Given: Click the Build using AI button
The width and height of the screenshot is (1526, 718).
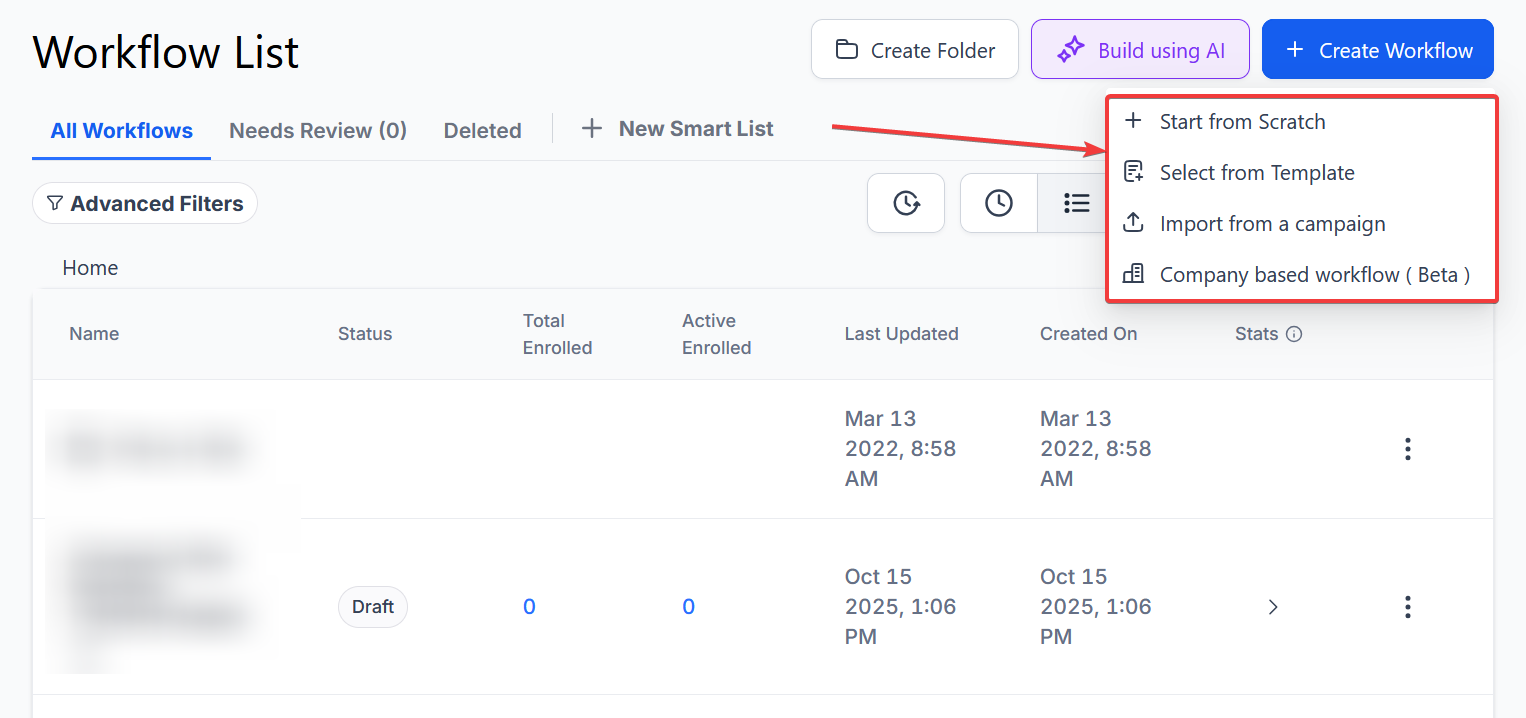Looking at the screenshot, I should [x=1140, y=50].
